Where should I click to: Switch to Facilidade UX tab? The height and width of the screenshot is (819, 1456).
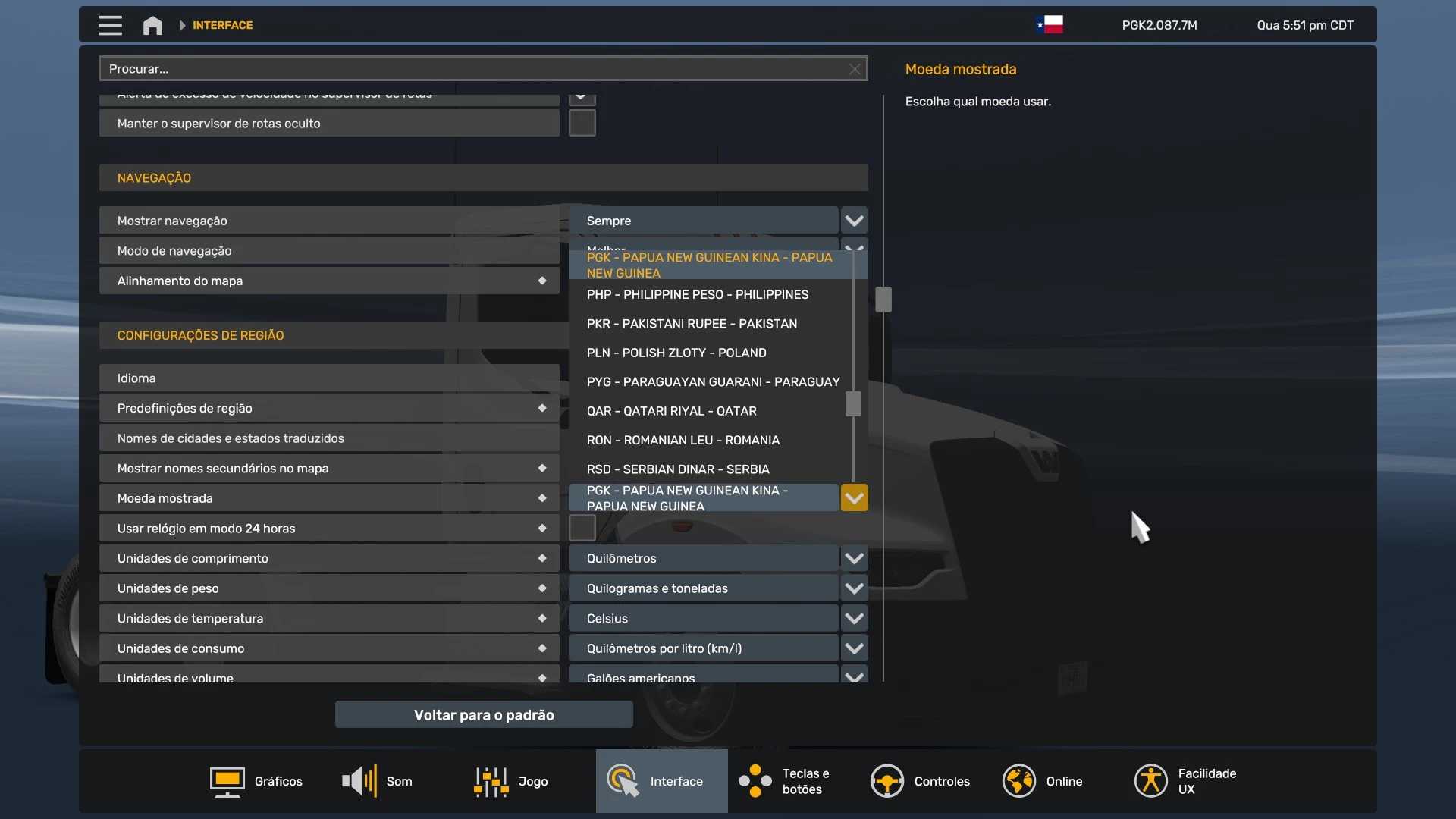1186,781
